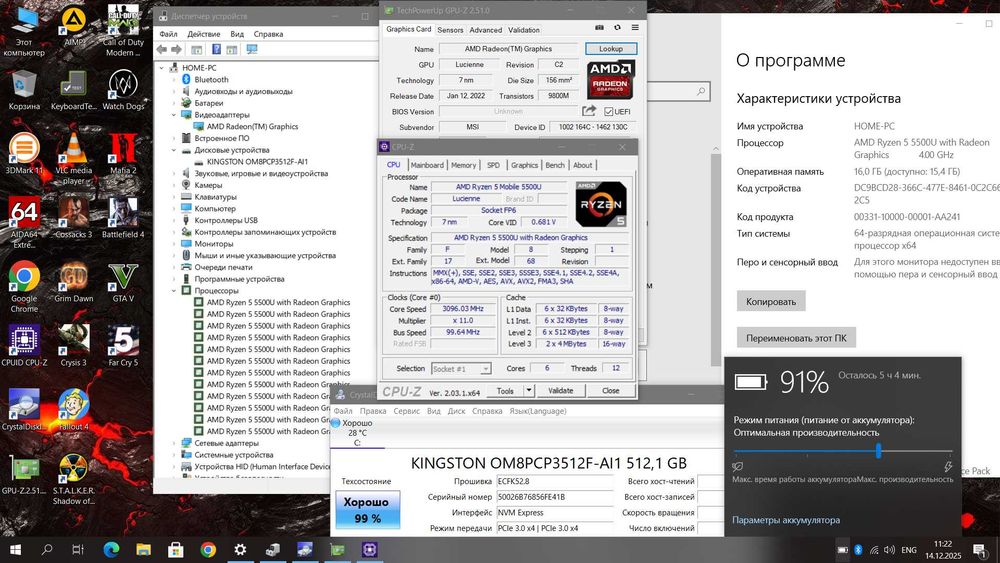Open AIMP desktop shortcut
The width and height of the screenshot is (1000, 563).
[x=74, y=27]
